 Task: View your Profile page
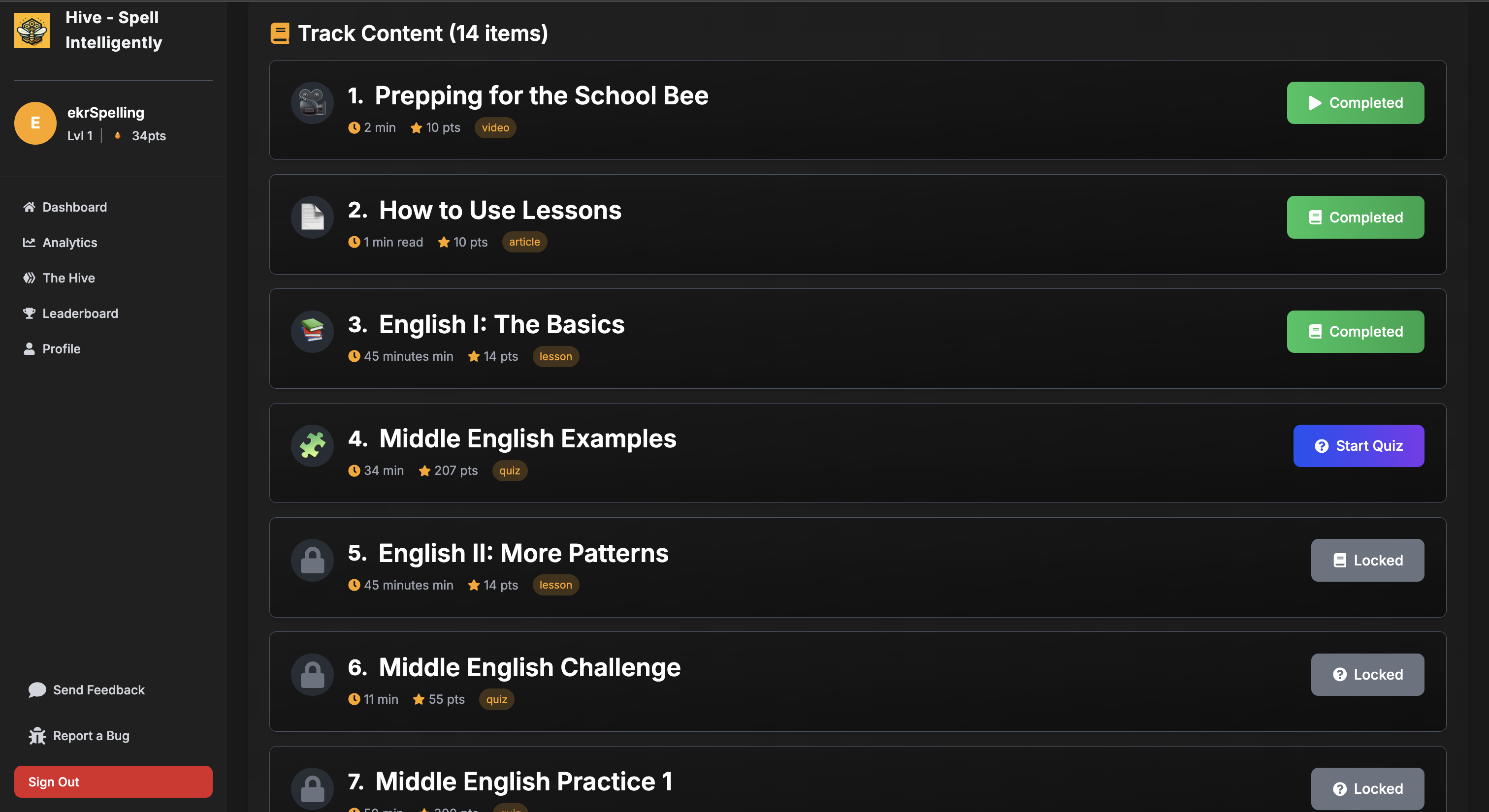coord(61,348)
